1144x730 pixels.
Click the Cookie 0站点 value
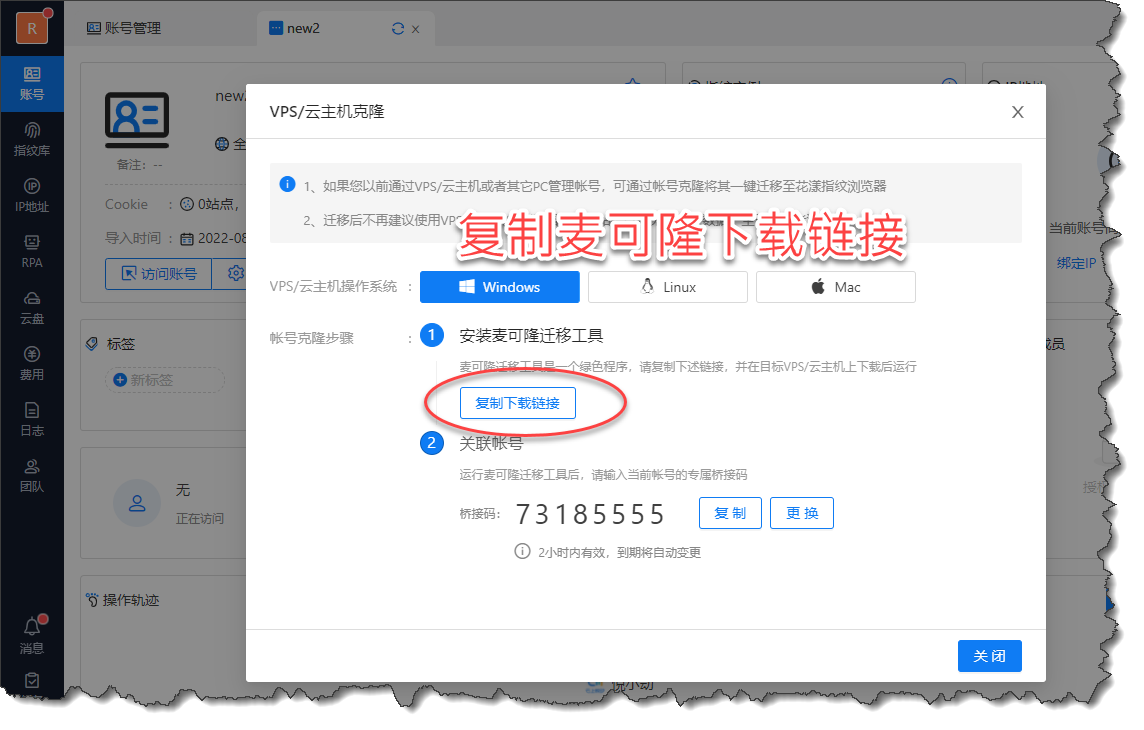210,204
